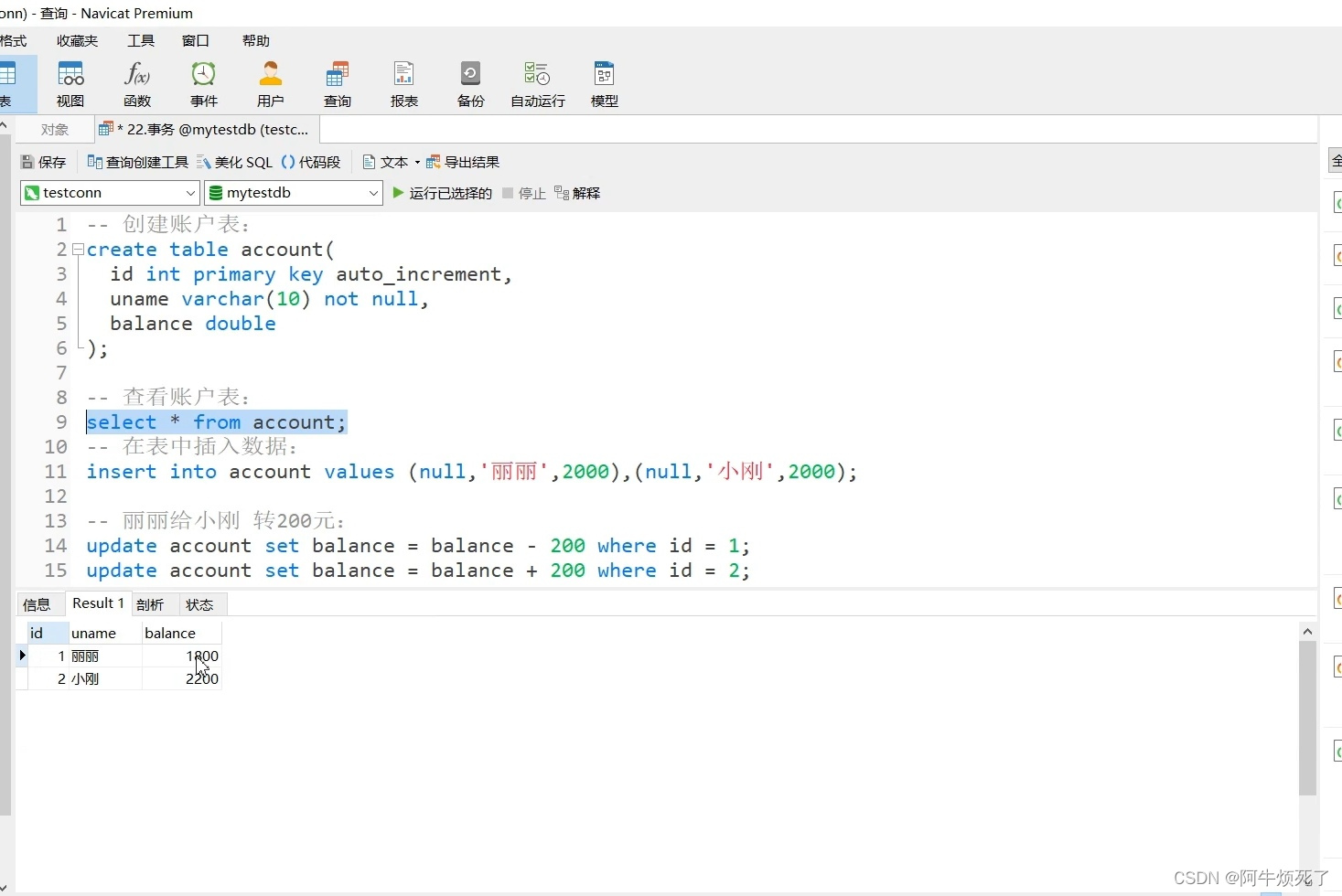The height and width of the screenshot is (896, 1342).
Task: Open the 工具 (Tools) menu
Action: (141, 40)
